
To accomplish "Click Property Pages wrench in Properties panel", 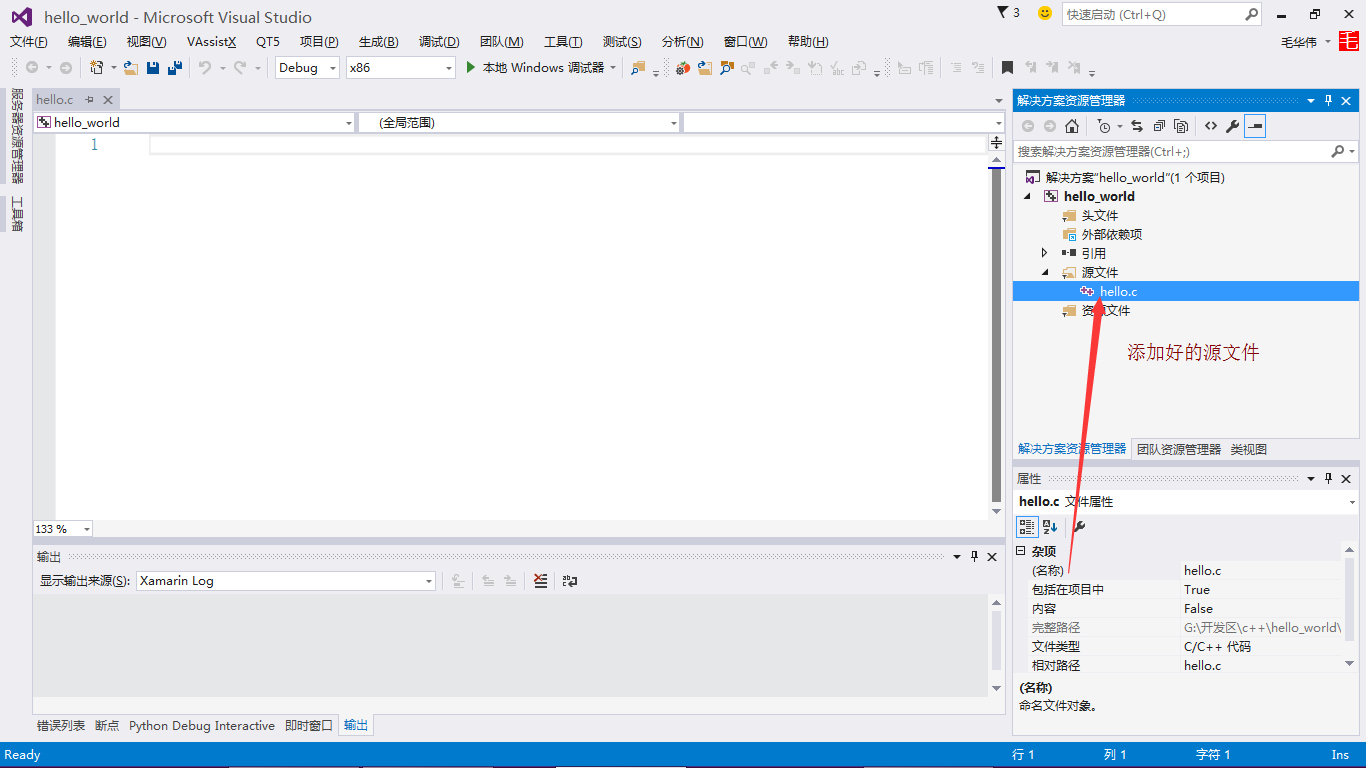I will [x=1080, y=526].
